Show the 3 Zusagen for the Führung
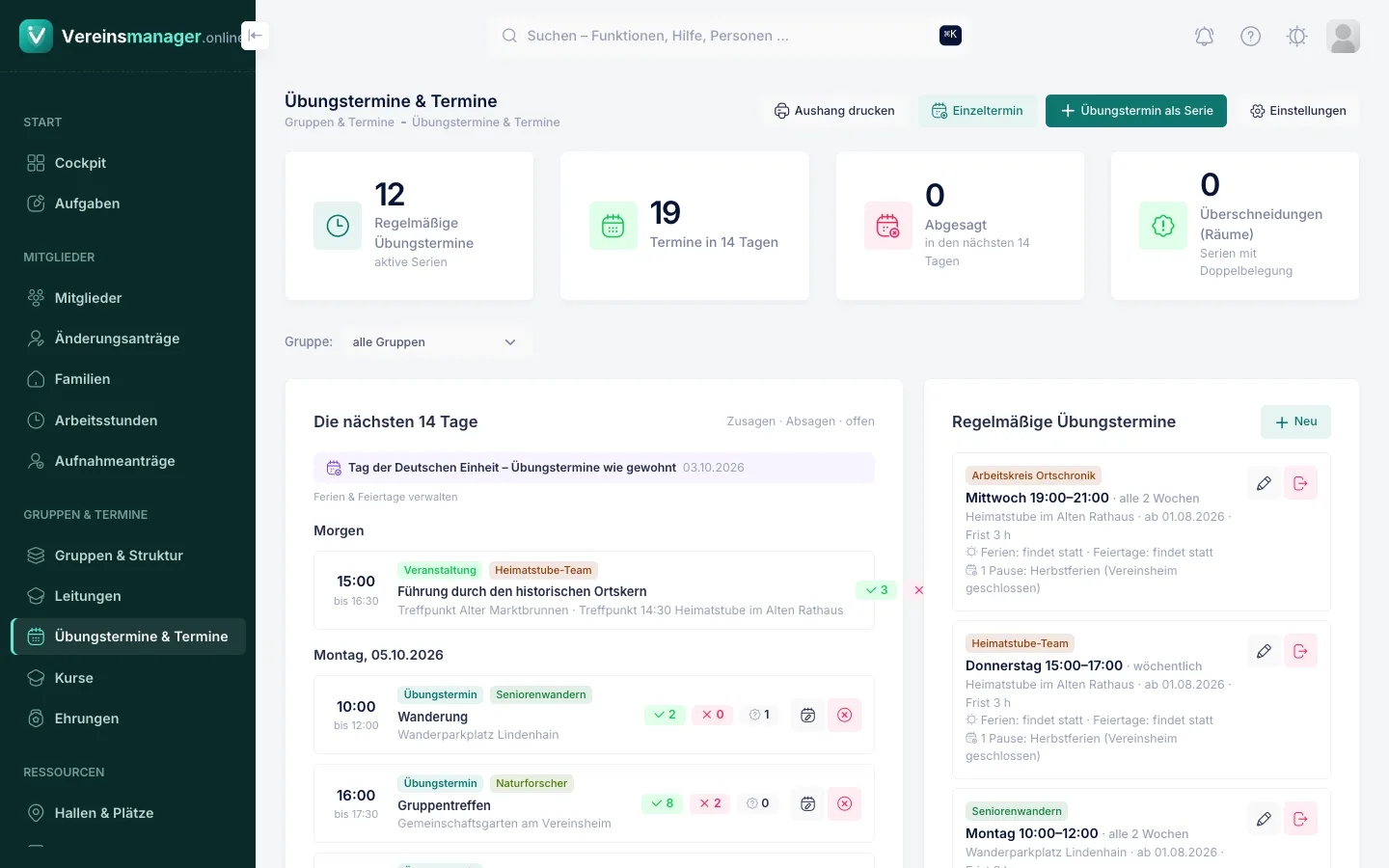 [x=877, y=590]
